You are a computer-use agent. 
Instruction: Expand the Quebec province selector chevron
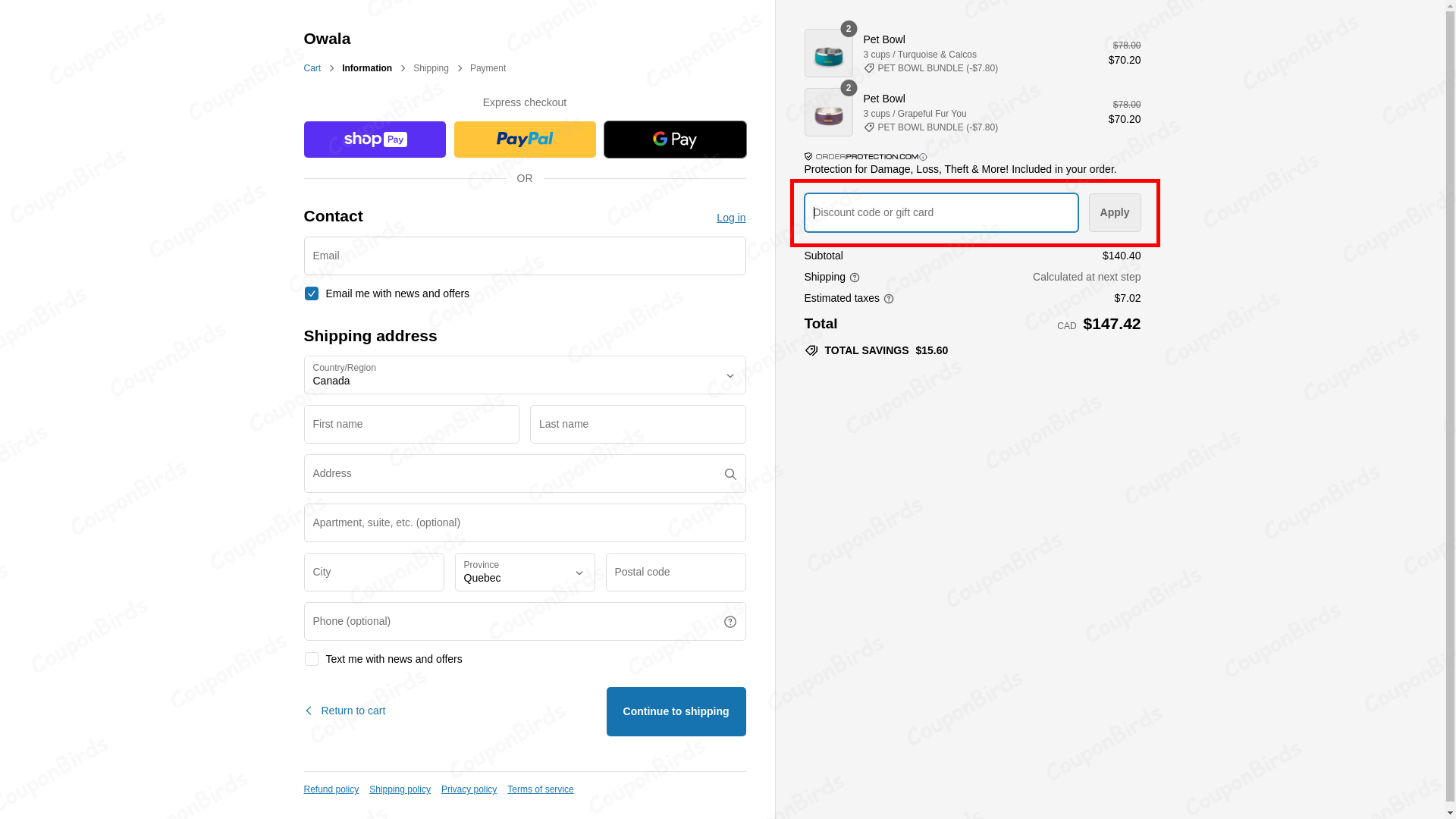coord(579,574)
